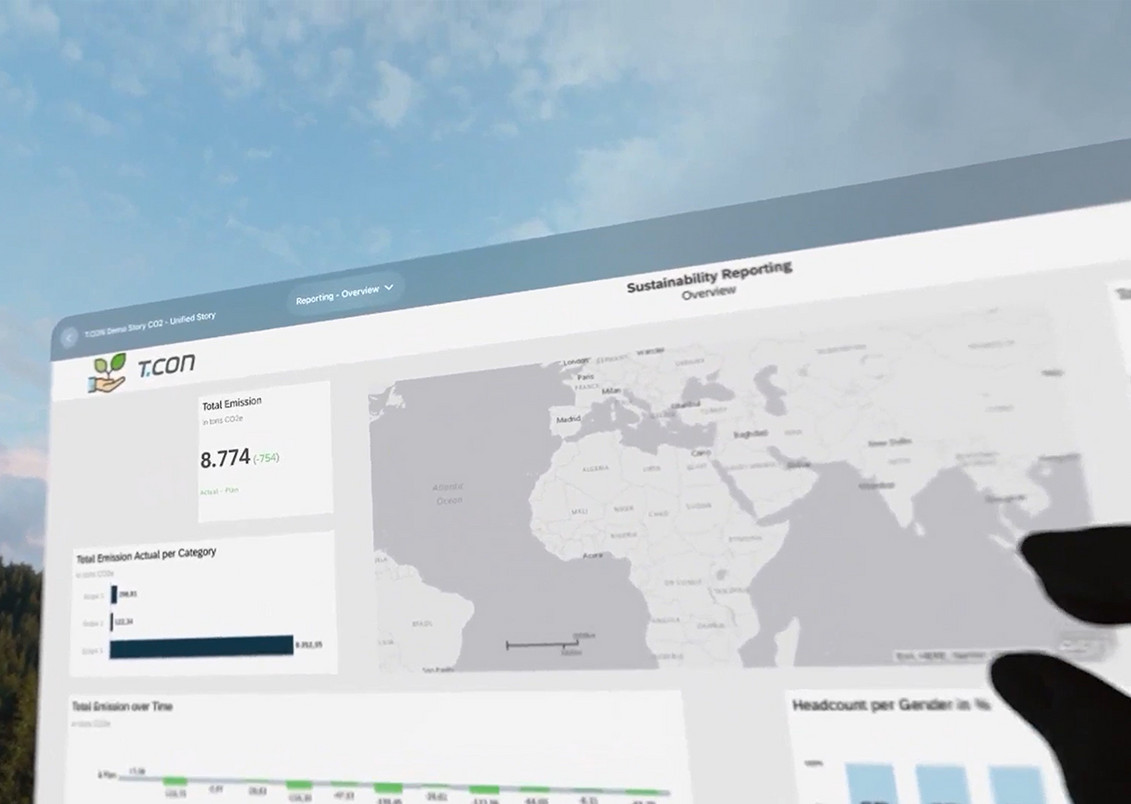1131x804 pixels.
Task: Click Istanbul on the map
Action: click(x=685, y=406)
